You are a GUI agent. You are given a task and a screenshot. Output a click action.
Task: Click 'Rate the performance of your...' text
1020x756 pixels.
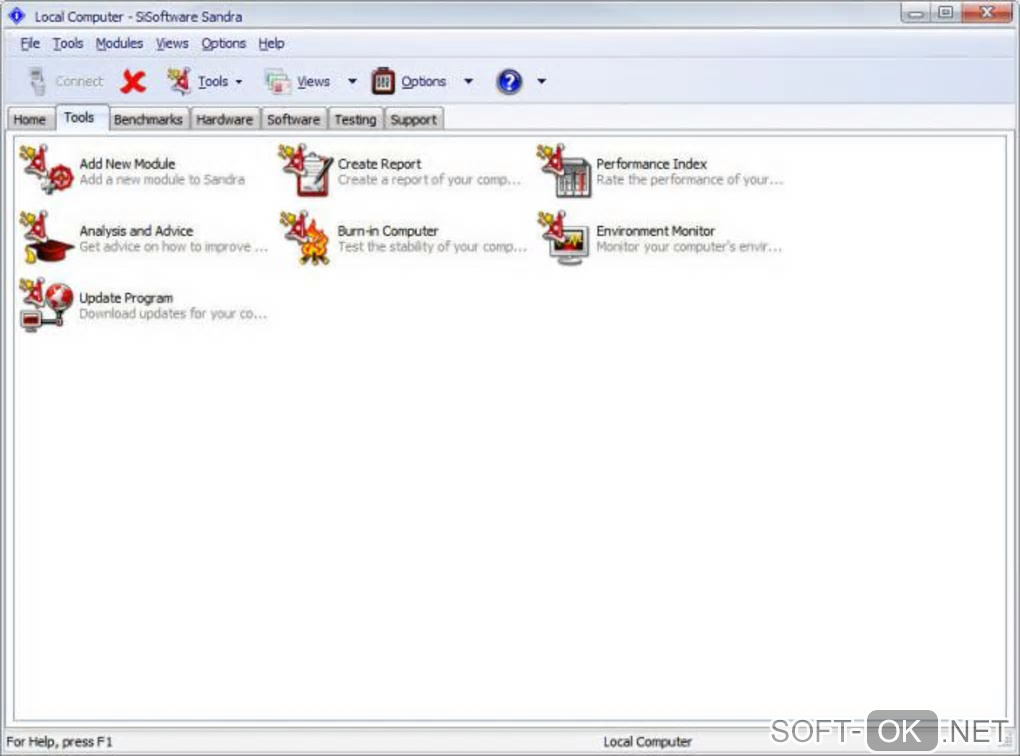click(690, 180)
